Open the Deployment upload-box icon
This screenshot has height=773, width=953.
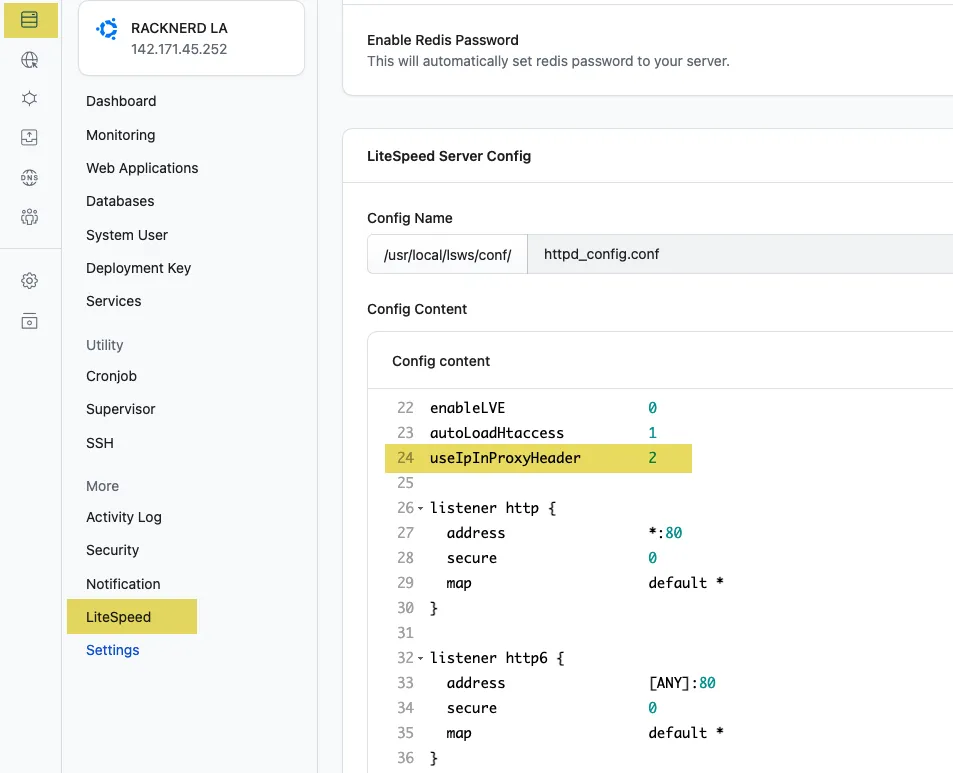click(30, 137)
